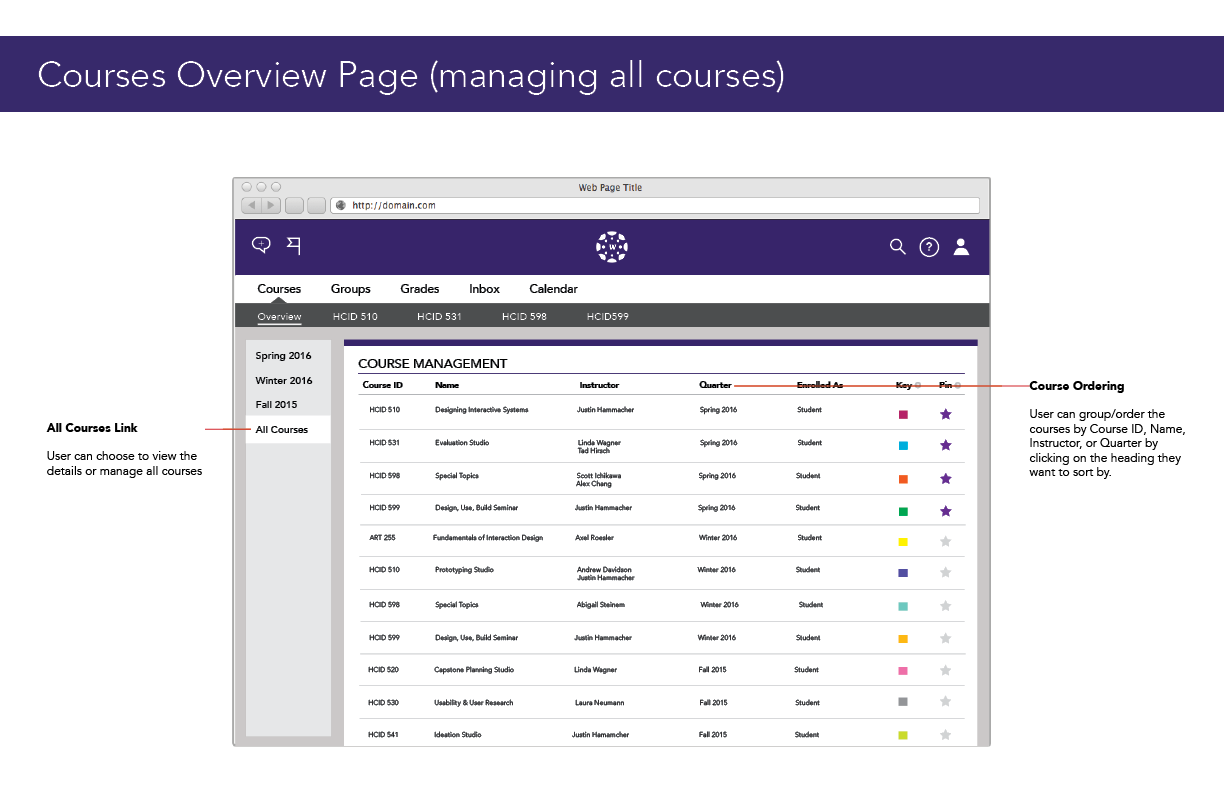Click lime key swatch for Ideation Studio
Viewport: 1224px width, 792px height.
pos(903,735)
